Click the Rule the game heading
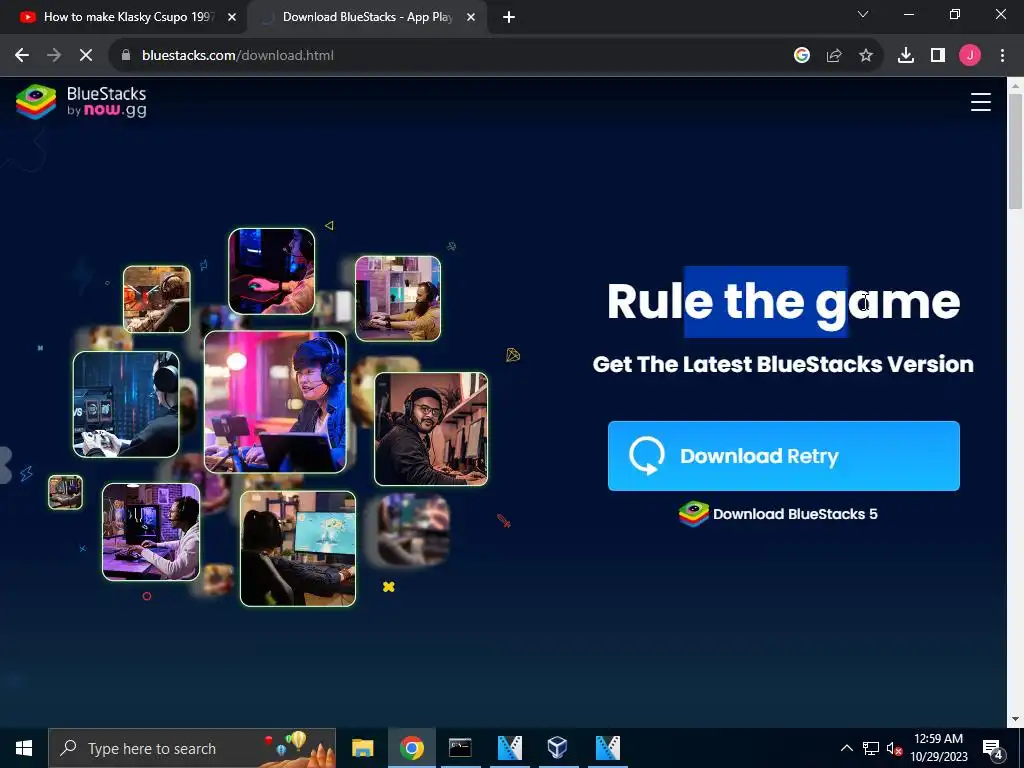 [783, 302]
